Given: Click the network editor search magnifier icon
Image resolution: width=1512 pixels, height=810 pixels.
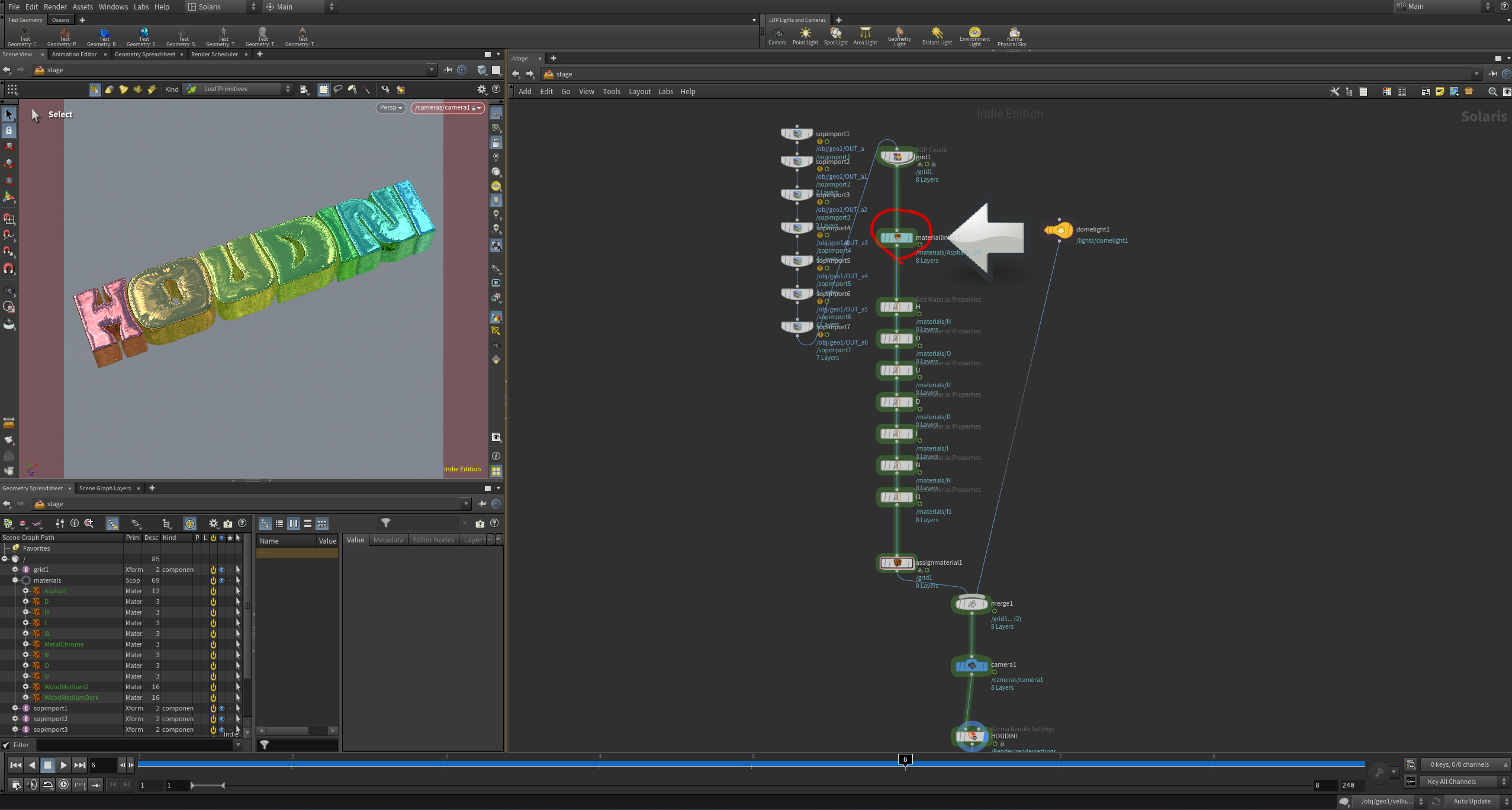Looking at the screenshot, I should (1492, 92).
